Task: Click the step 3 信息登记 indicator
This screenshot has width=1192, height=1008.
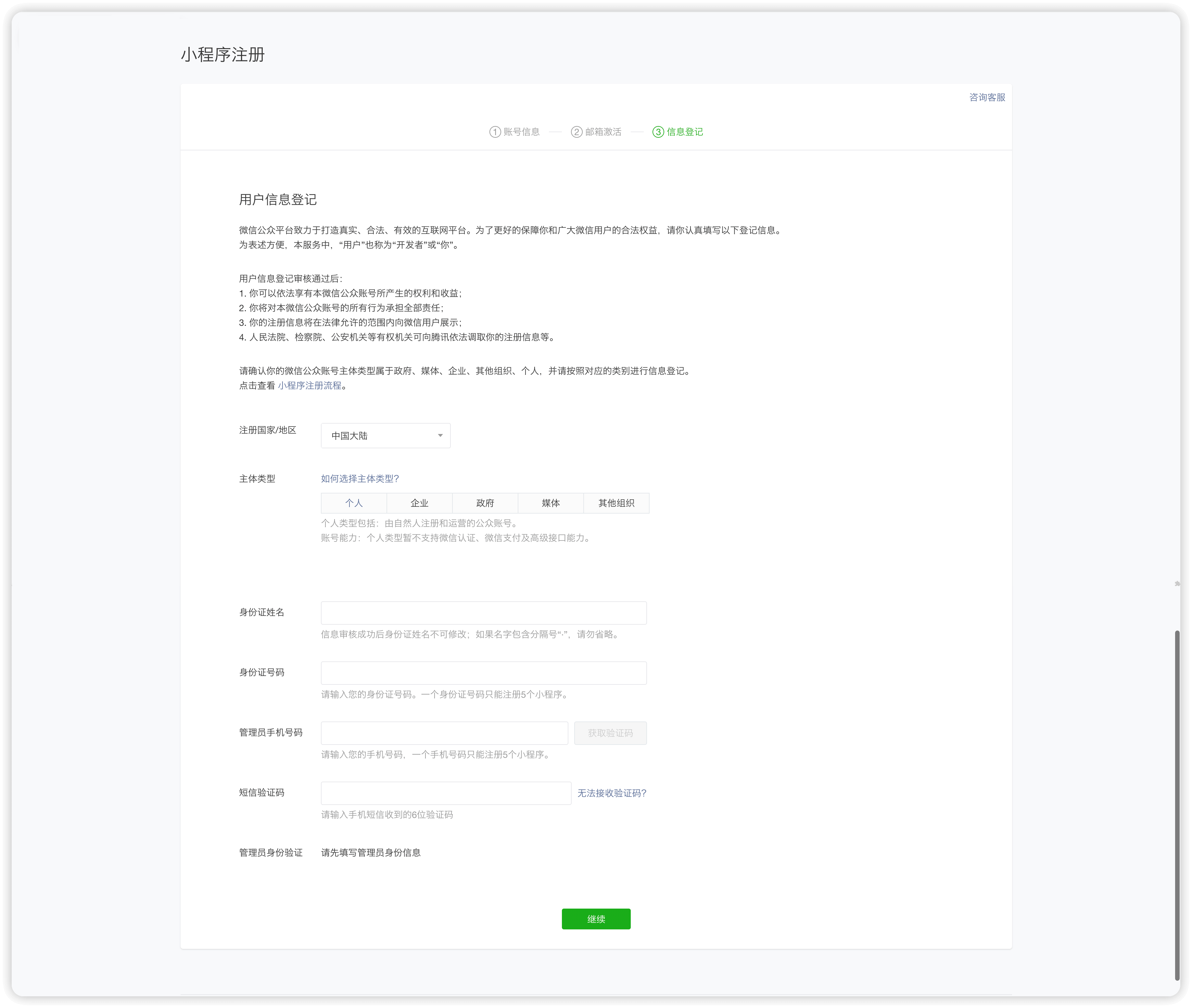Action: [678, 132]
